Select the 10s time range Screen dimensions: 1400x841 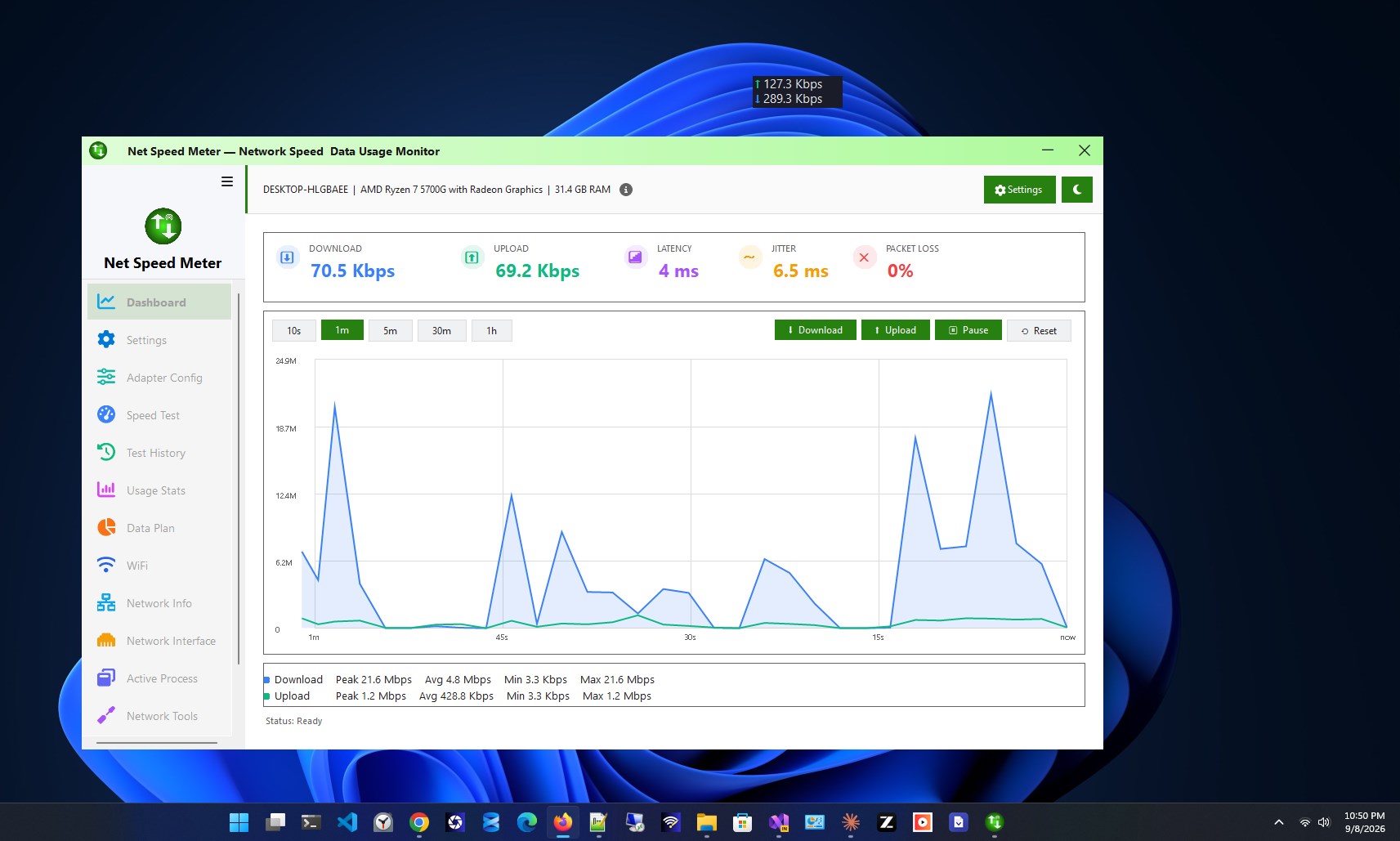[x=294, y=331]
